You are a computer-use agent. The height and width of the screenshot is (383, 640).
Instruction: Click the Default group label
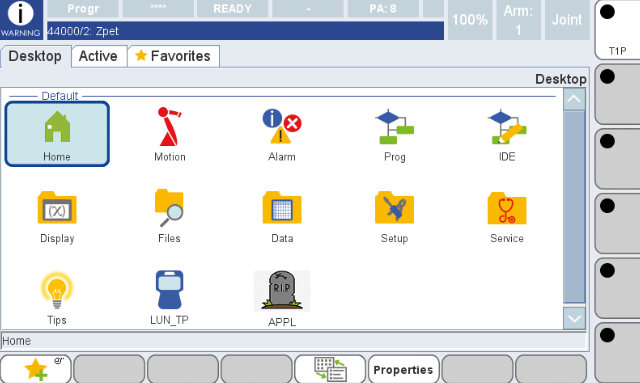click(x=60, y=96)
